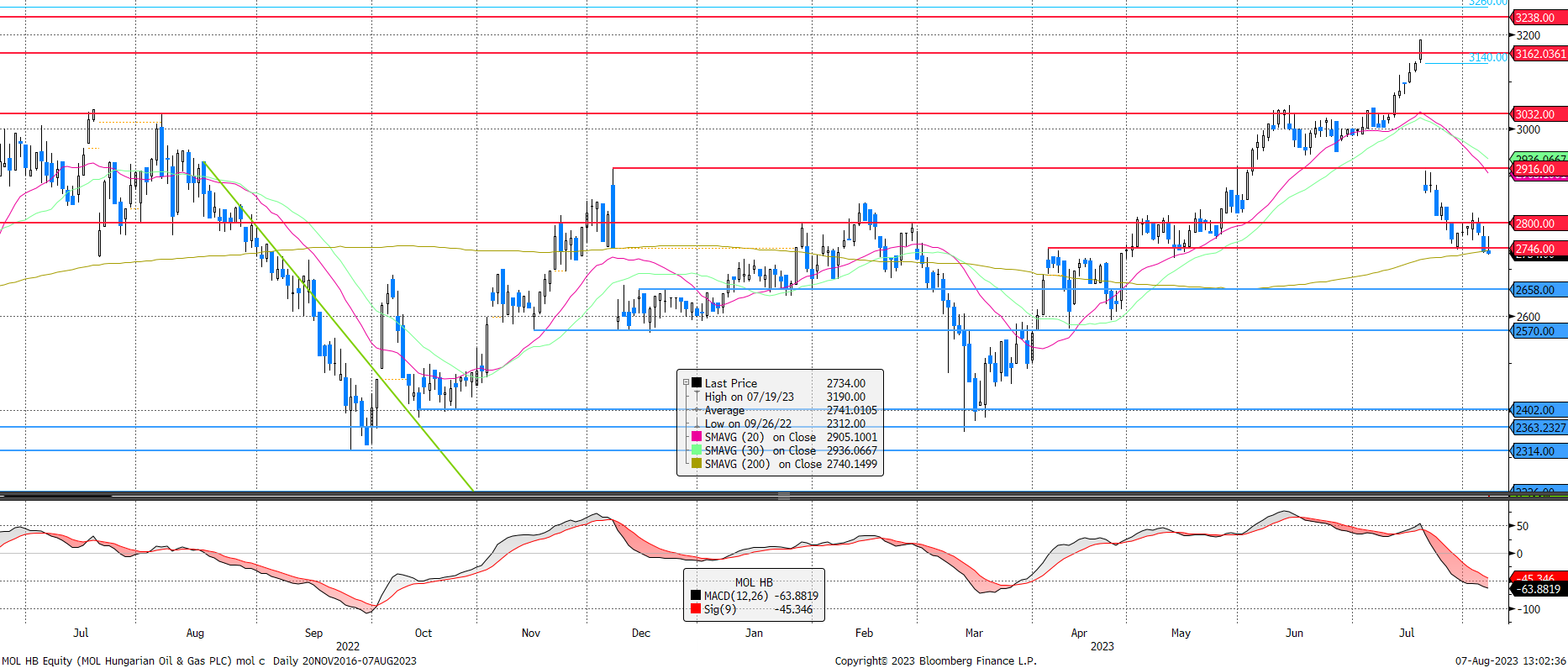Click the 2312.00 low value
The height and width of the screenshot is (668, 1568).
[x=846, y=423]
